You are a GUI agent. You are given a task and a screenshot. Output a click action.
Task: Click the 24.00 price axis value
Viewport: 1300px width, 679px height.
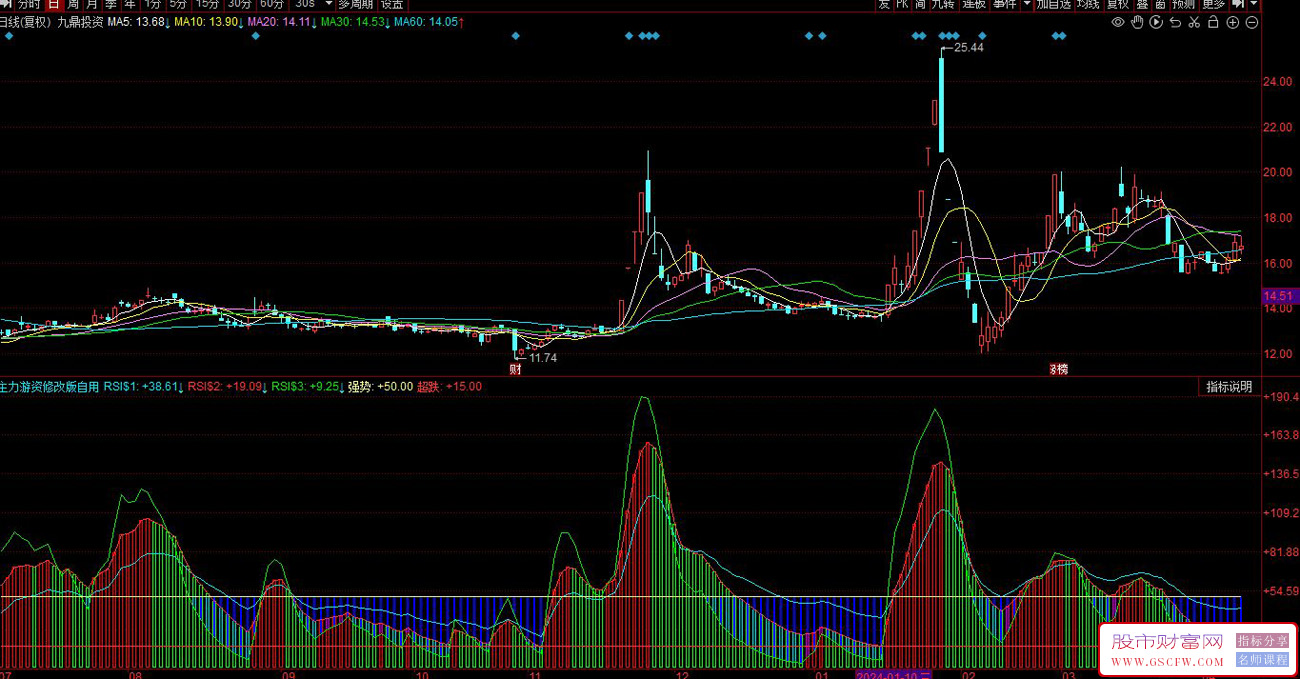tap(1277, 82)
